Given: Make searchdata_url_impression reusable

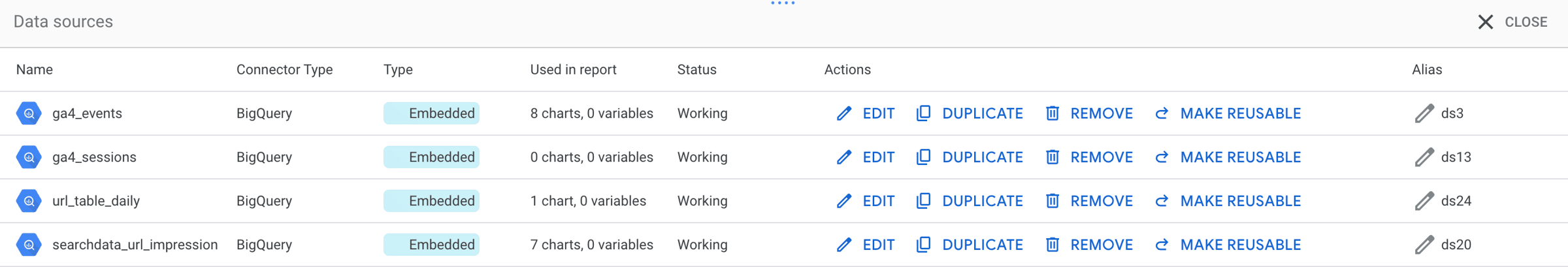Looking at the screenshot, I should [x=1228, y=245].
